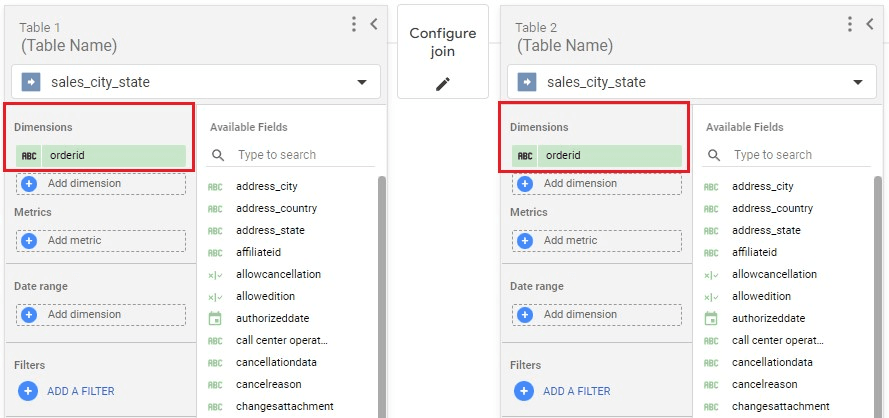Click the Configure join pencil icon

tap(443, 84)
